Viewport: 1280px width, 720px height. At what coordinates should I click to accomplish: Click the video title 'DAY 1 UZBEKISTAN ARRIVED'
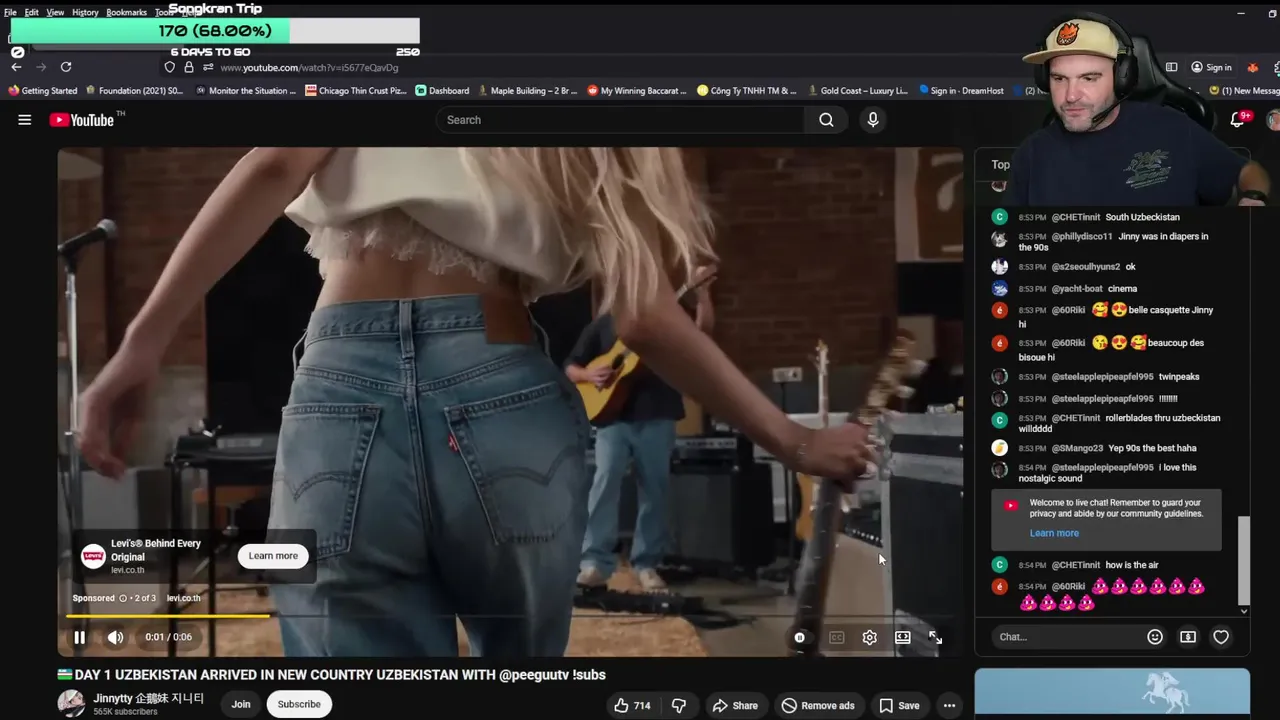pyautogui.click(x=332, y=675)
